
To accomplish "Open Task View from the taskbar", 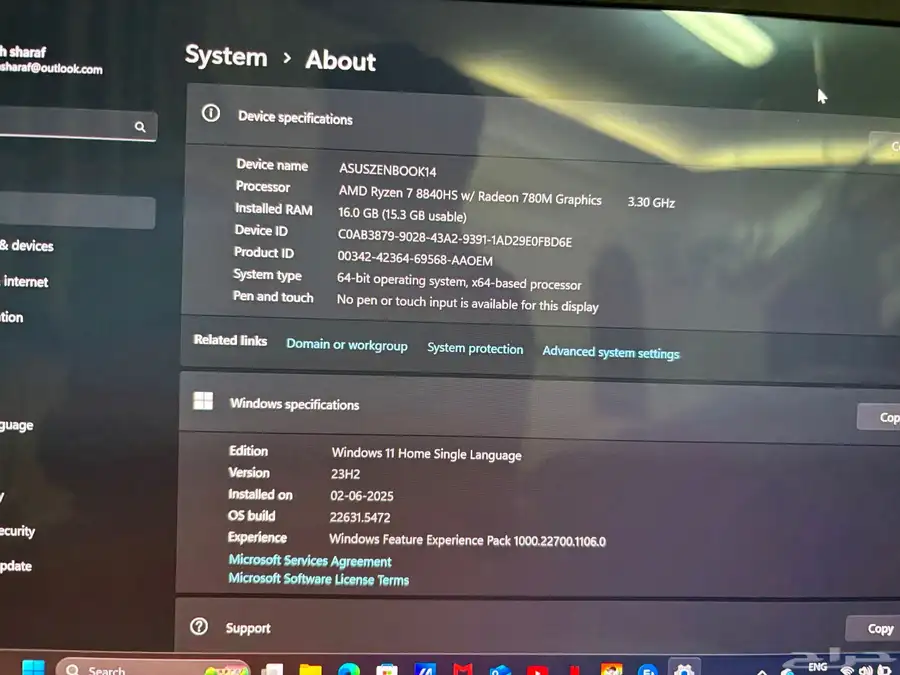I will click(x=273, y=669).
